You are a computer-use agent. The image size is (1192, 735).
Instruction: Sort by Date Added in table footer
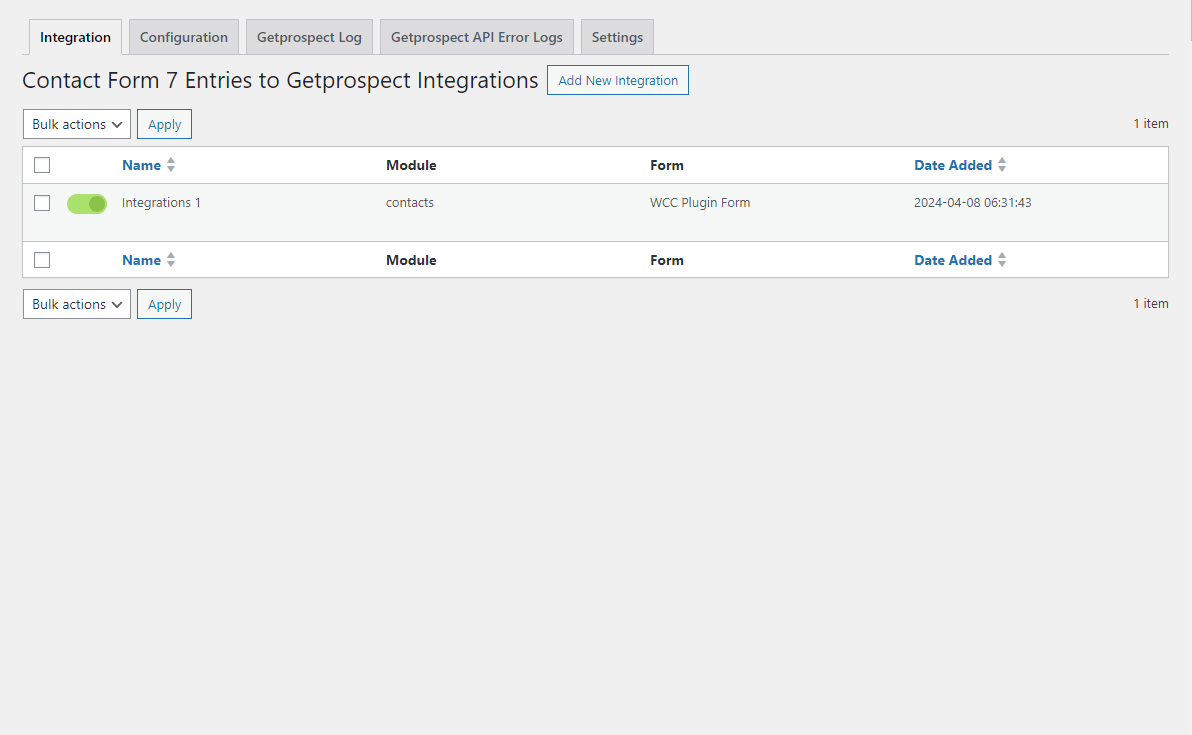[x=953, y=260]
